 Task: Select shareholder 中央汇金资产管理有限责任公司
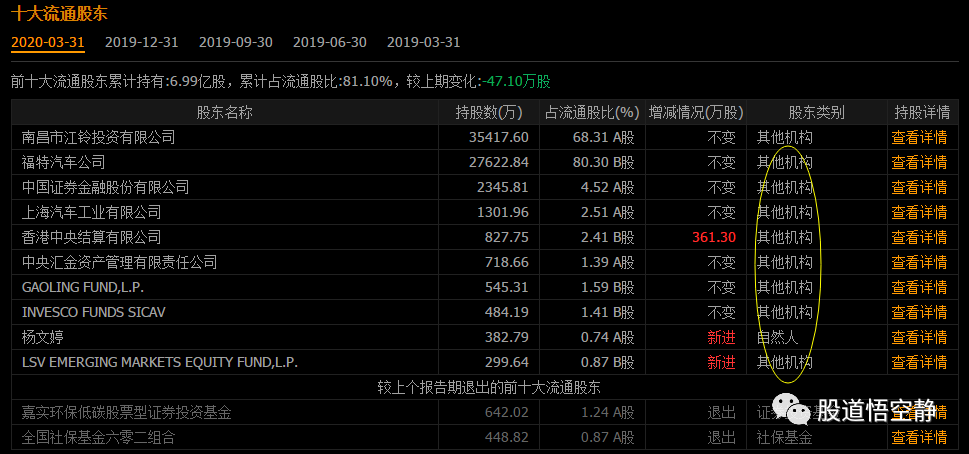click(119, 263)
